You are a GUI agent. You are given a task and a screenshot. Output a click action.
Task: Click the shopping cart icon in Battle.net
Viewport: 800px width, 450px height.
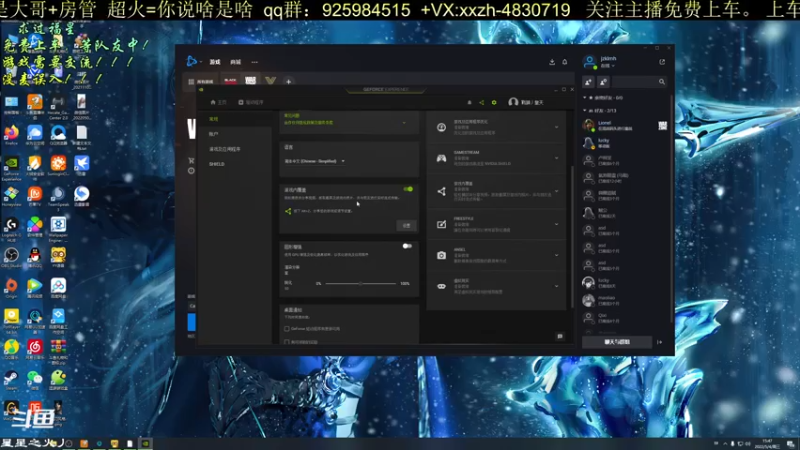coord(191,160)
